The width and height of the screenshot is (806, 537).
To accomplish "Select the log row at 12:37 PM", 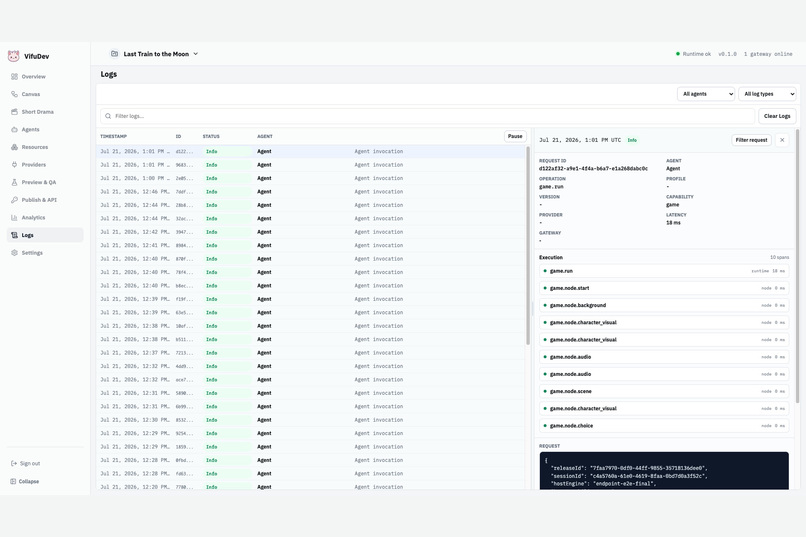I will 311,353.
